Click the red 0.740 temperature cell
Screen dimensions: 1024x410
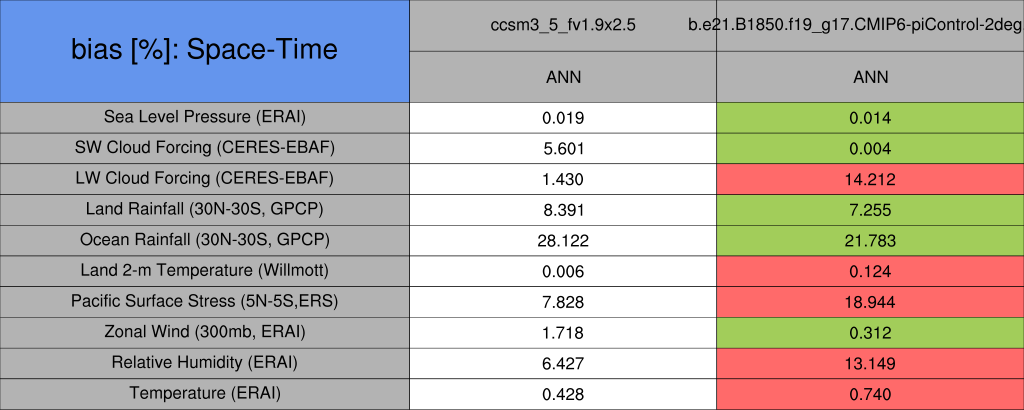[869, 394]
